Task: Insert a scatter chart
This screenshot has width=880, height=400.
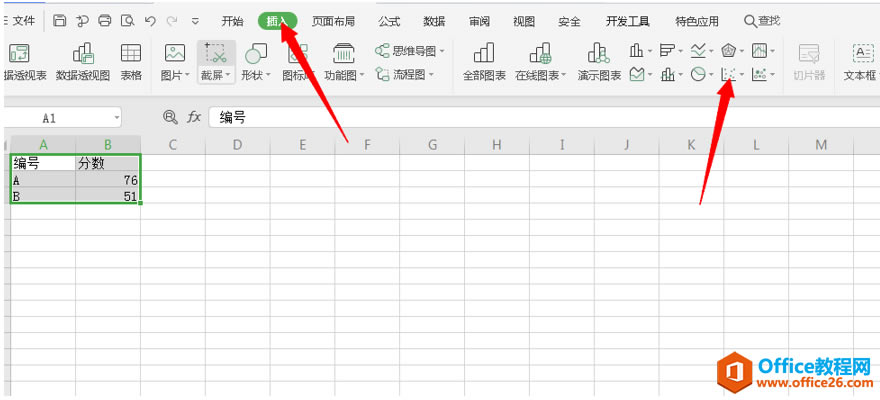Action: point(728,74)
